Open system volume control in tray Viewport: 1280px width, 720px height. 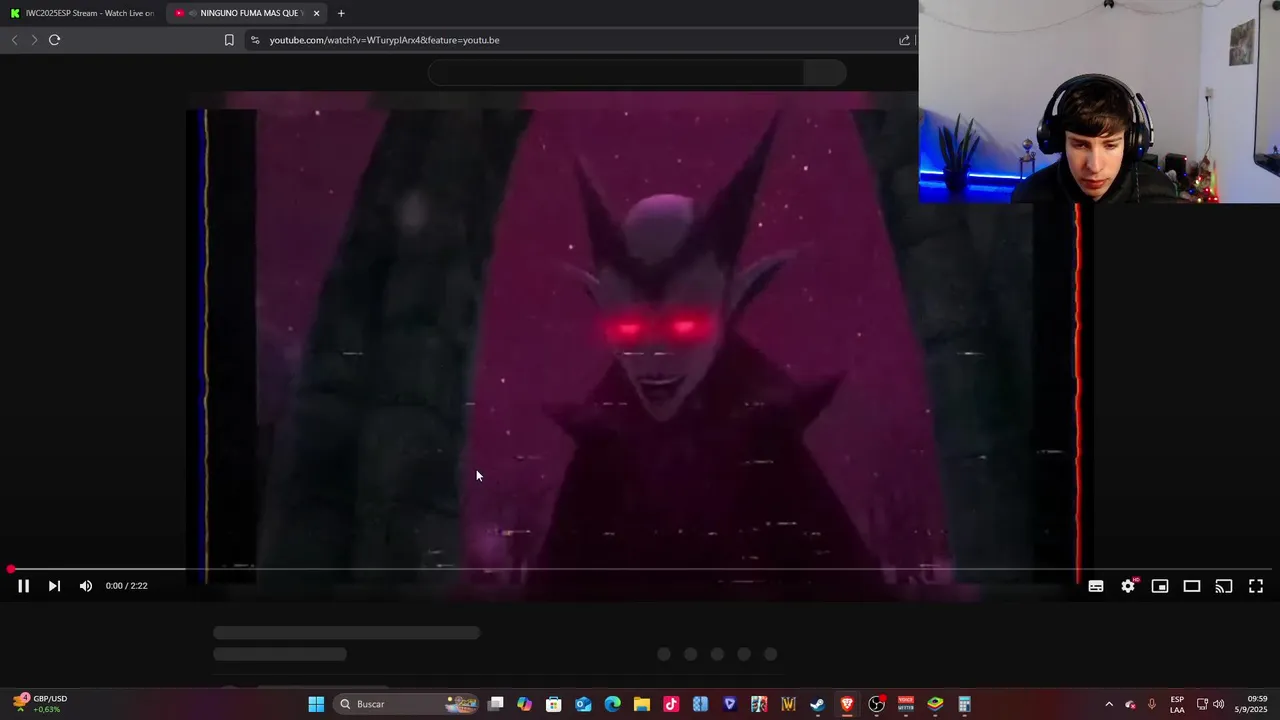(x=1219, y=704)
